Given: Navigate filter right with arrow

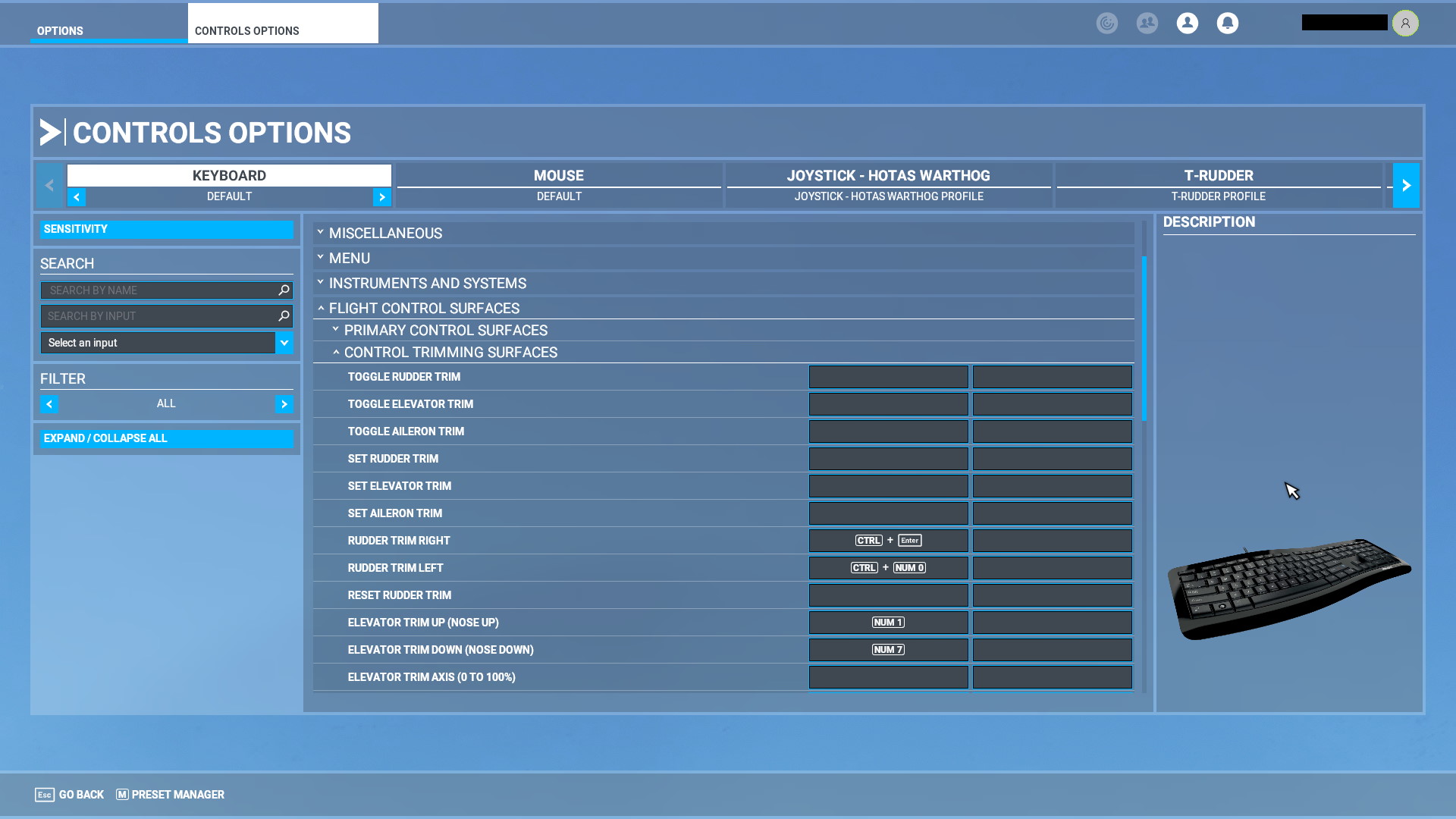Looking at the screenshot, I should (285, 404).
